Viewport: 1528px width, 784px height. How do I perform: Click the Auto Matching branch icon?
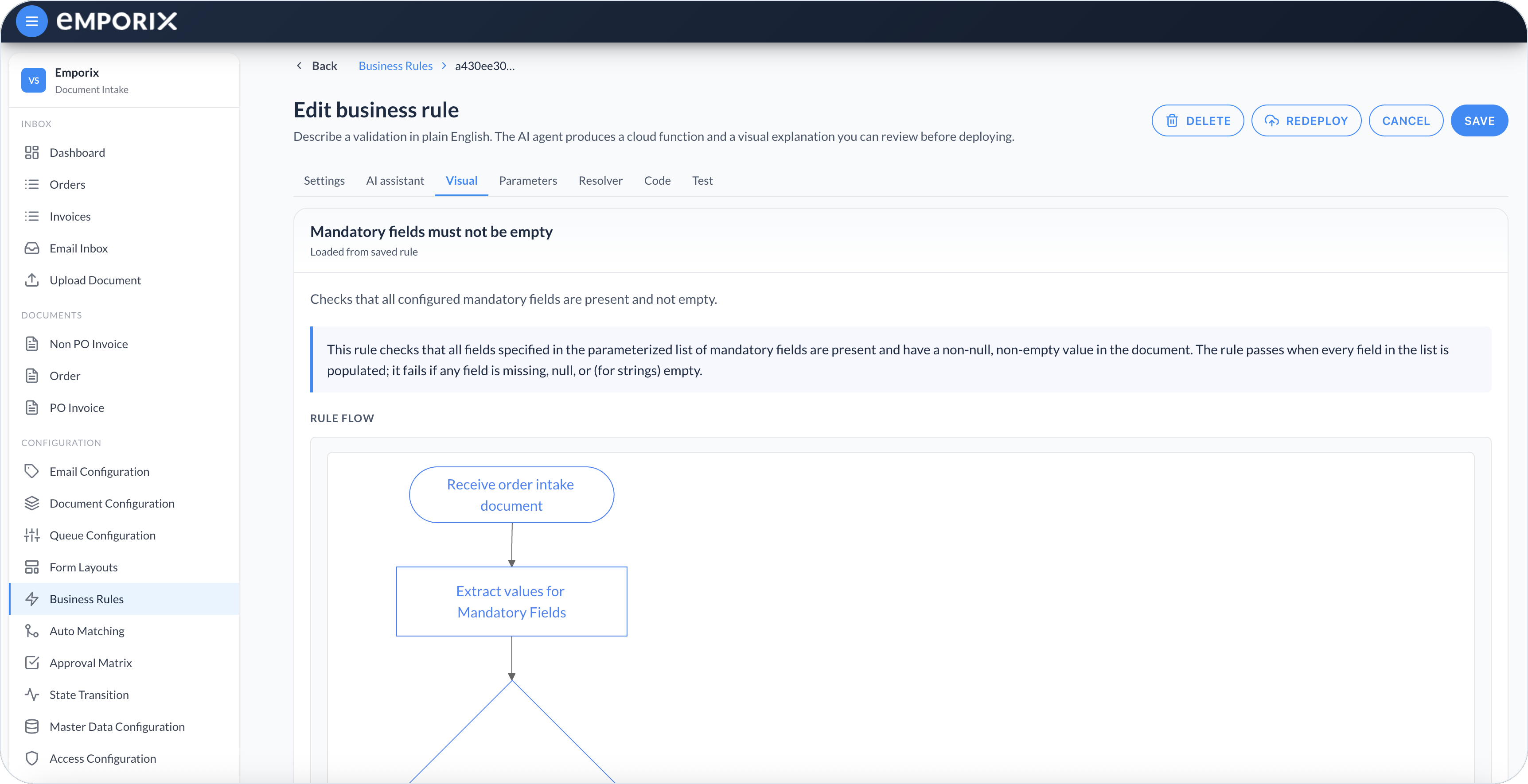coord(32,631)
